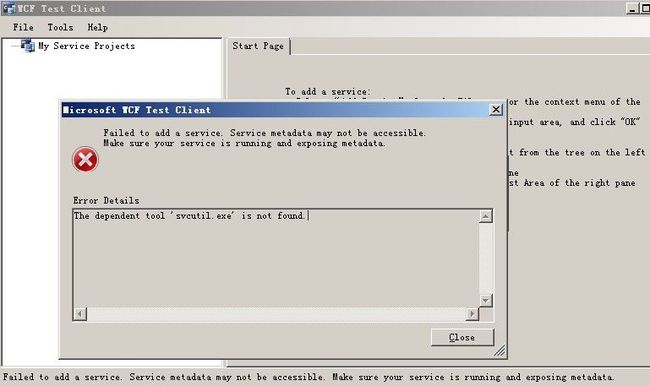Click the Microsoft WCF Test Client dialog title

(137, 110)
